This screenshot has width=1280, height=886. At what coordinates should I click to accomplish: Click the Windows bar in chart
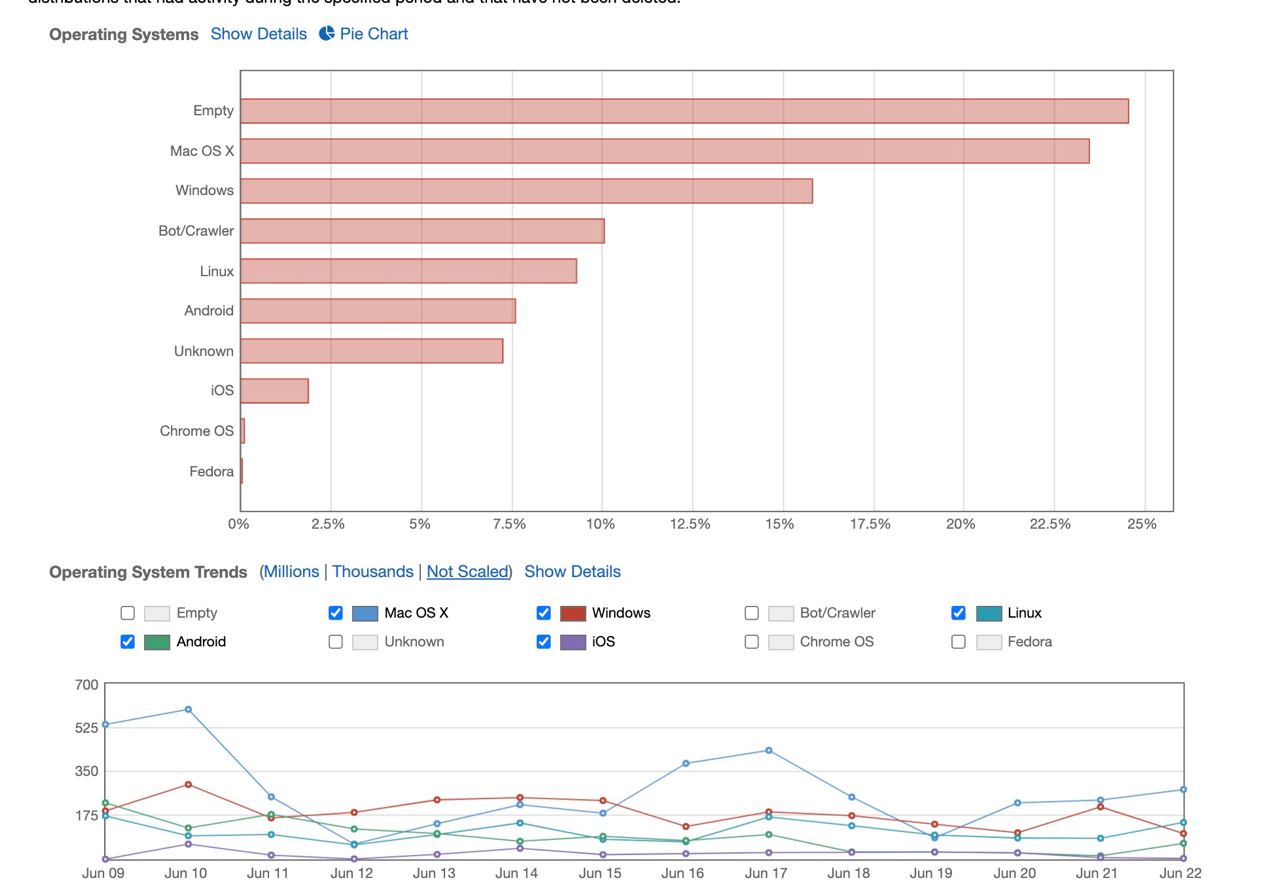click(526, 191)
